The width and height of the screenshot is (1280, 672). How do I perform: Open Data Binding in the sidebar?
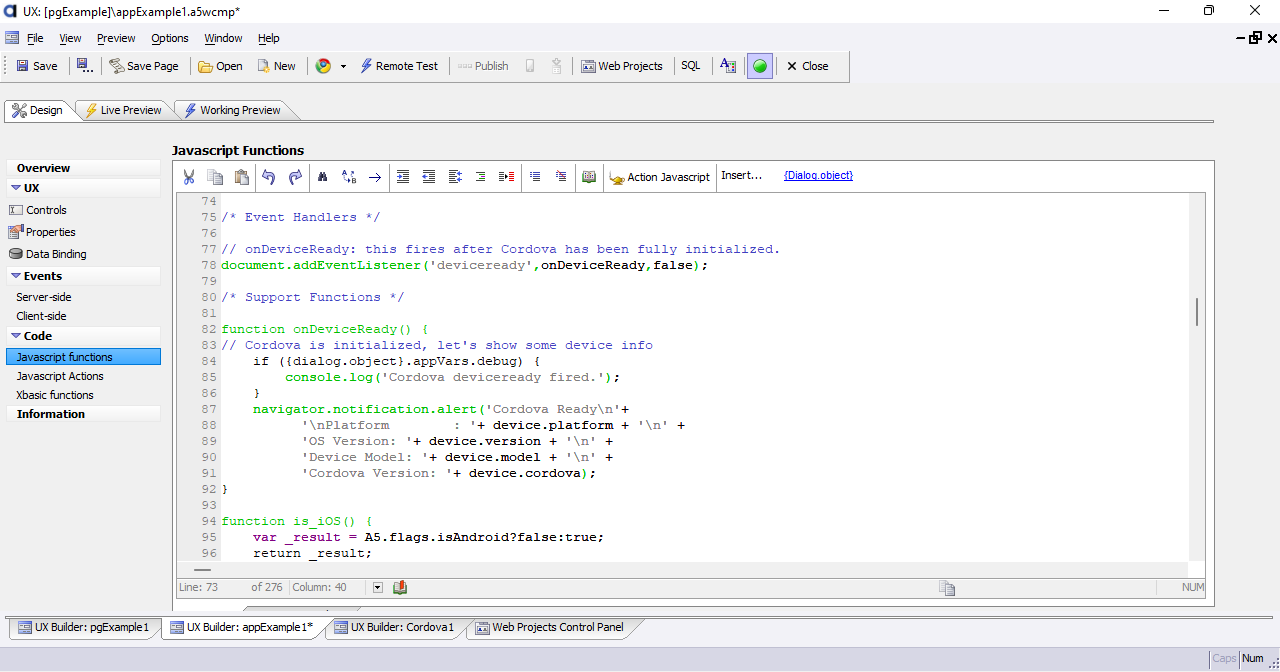pos(47,254)
